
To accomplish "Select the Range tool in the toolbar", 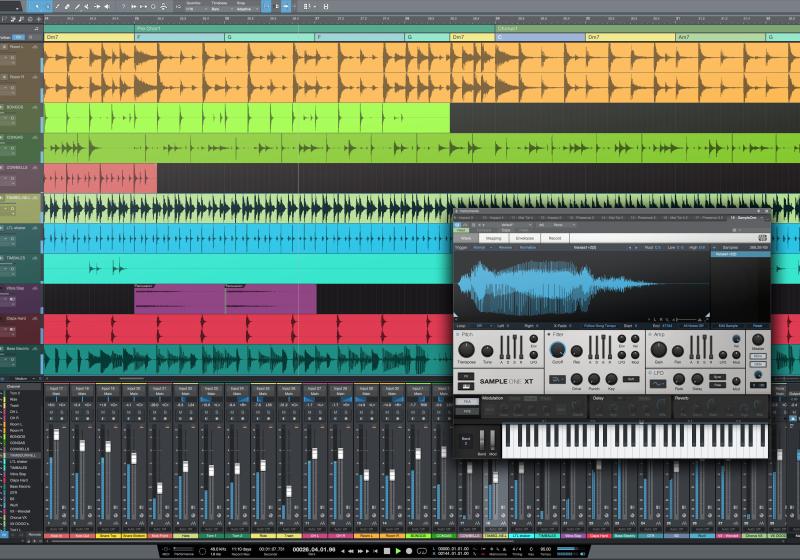I will pyautogui.click(x=47, y=7).
